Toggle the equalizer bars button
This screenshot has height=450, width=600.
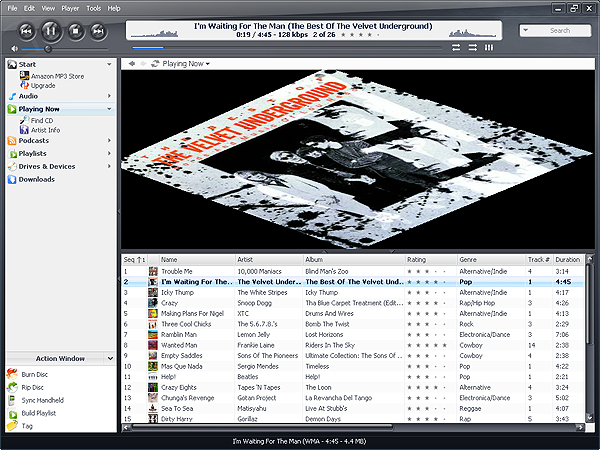[x=489, y=47]
